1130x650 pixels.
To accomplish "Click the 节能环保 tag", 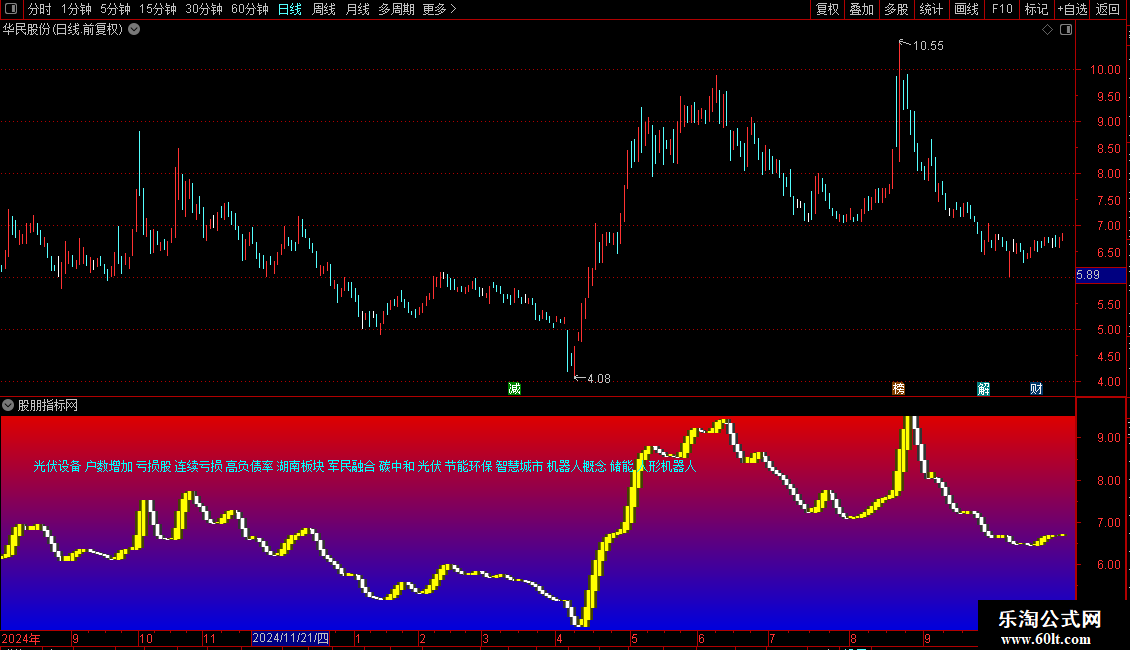I will 468,466.
